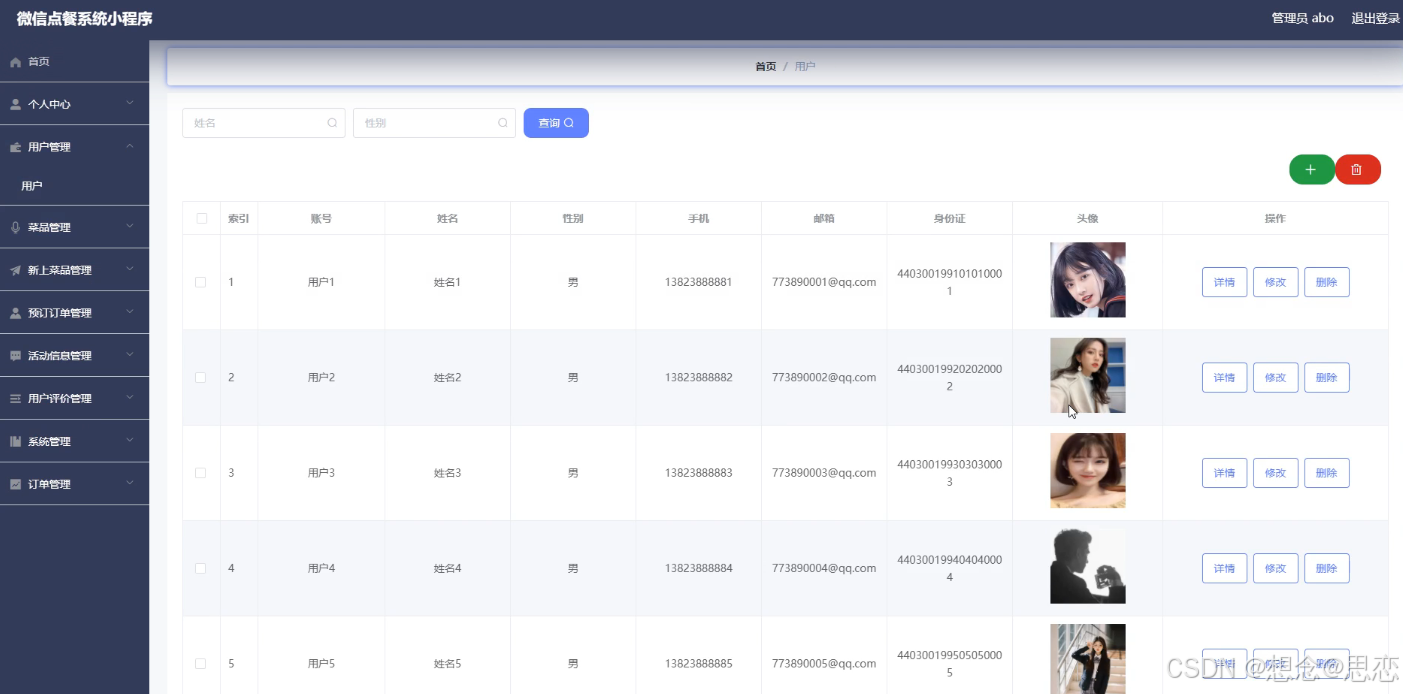The width and height of the screenshot is (1403, 694).
Task: Click the search icon in 性别 field
Action: pyautogui.click(x=503, y=123)
